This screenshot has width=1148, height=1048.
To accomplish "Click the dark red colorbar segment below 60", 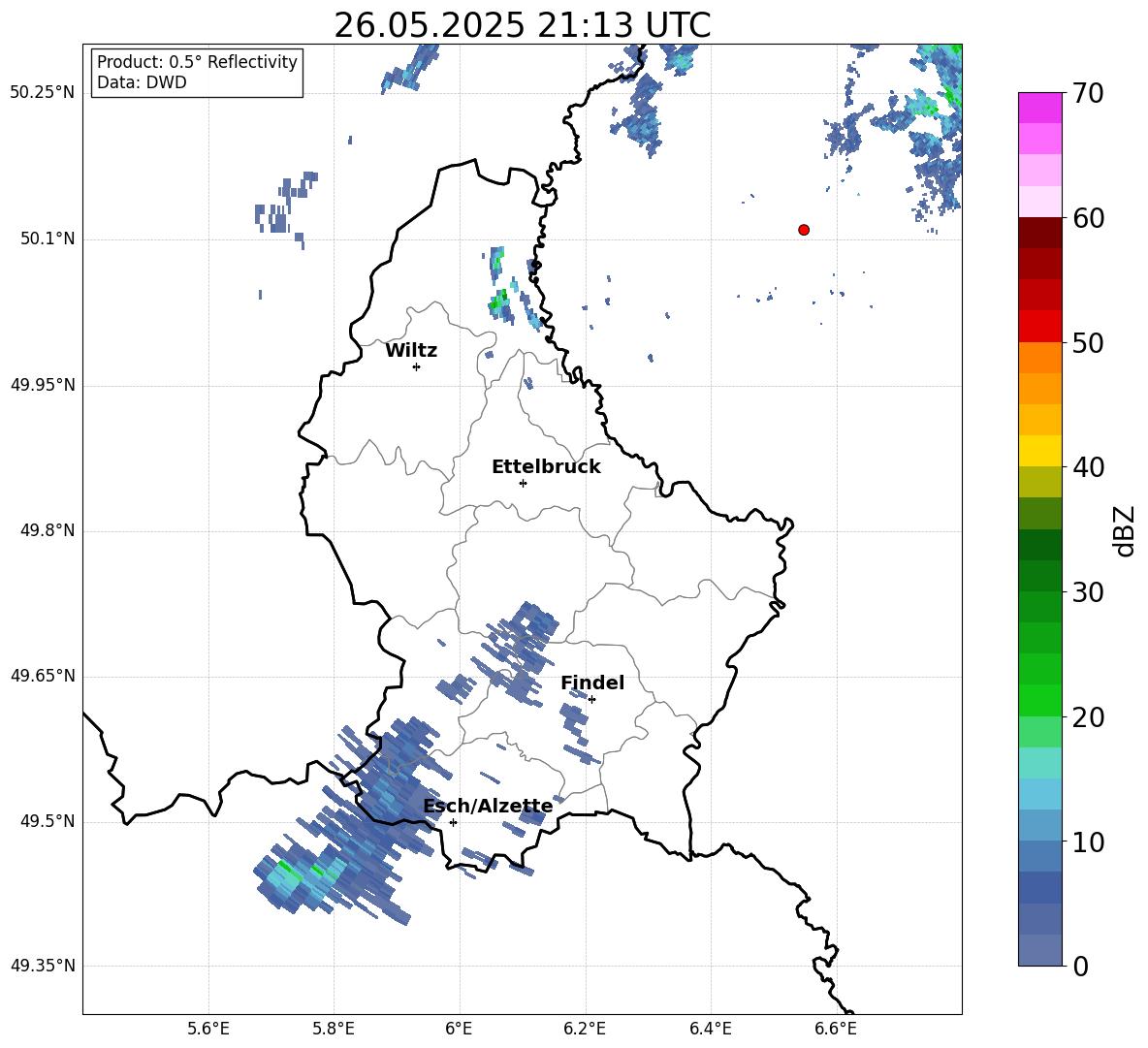I will 1040,233.
